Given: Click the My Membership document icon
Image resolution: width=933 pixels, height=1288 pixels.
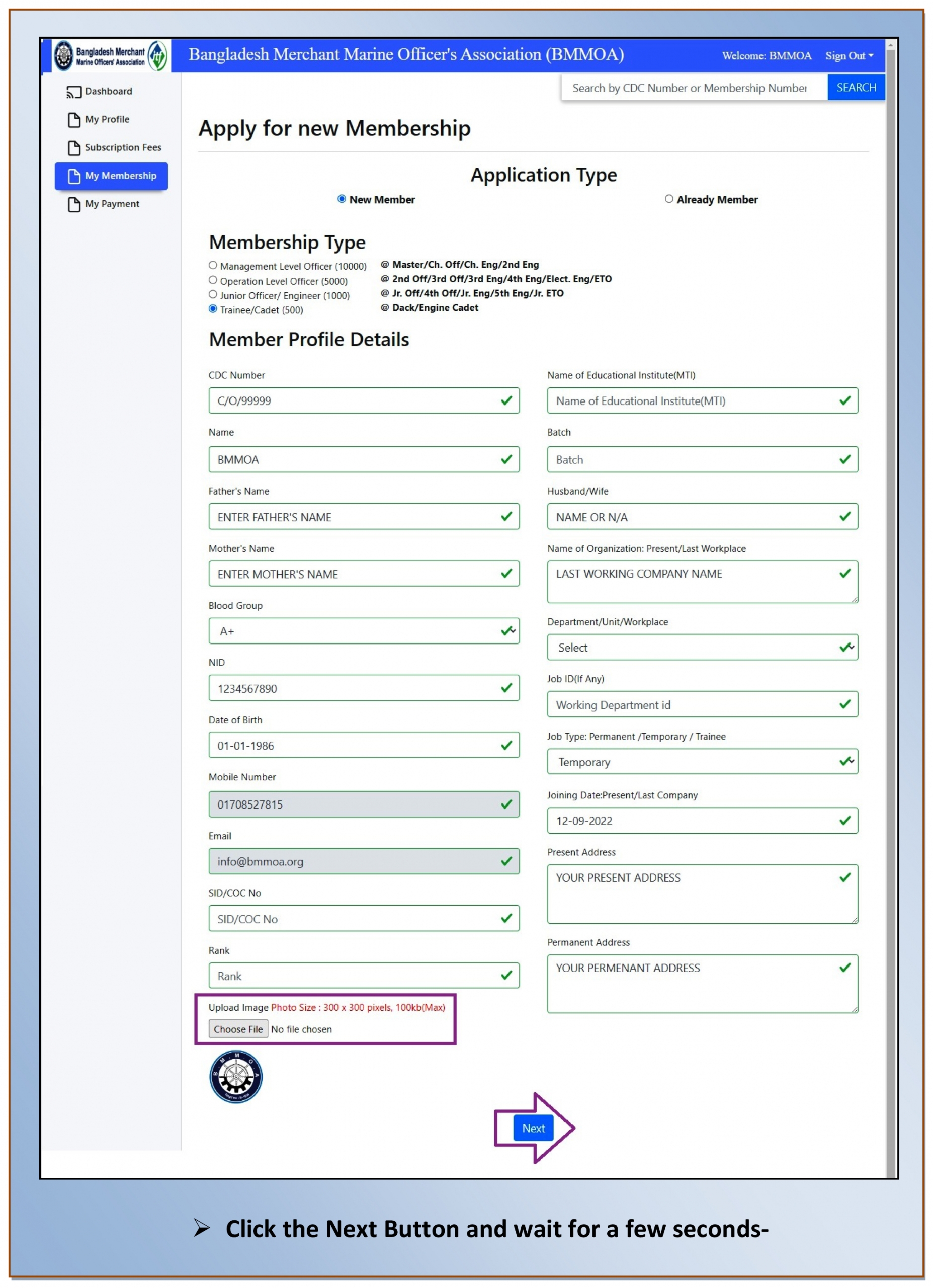Looking at the screenshot, I should click(74, 177).
